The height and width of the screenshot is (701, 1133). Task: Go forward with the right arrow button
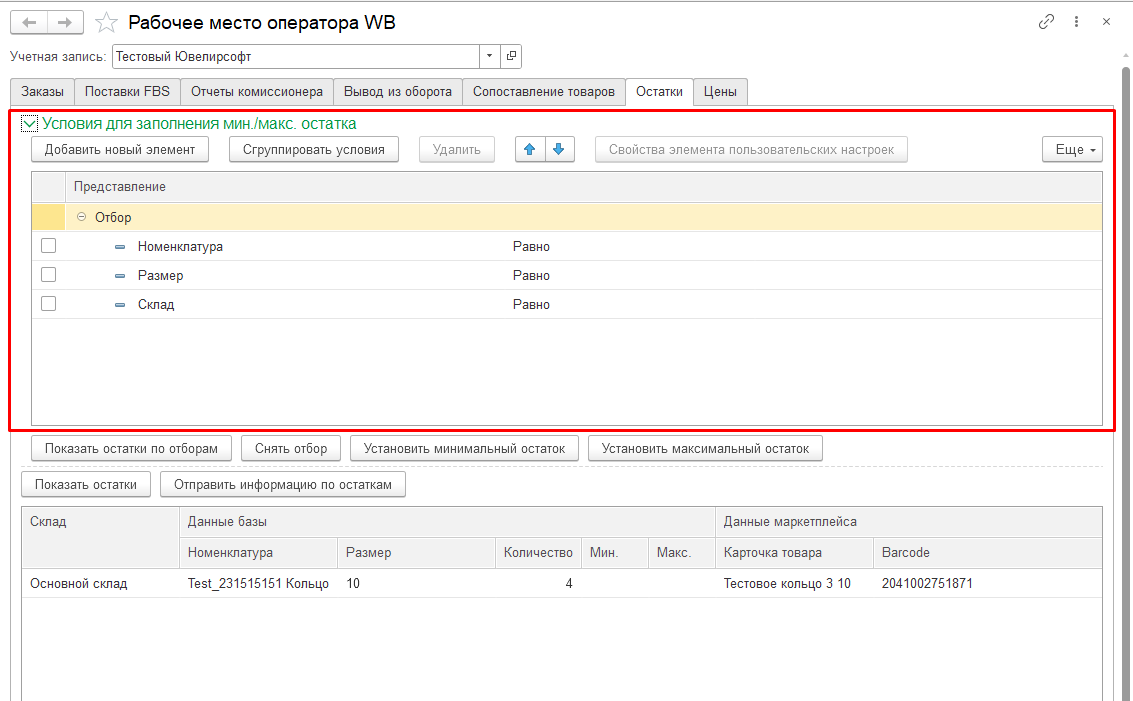point(65,22)
